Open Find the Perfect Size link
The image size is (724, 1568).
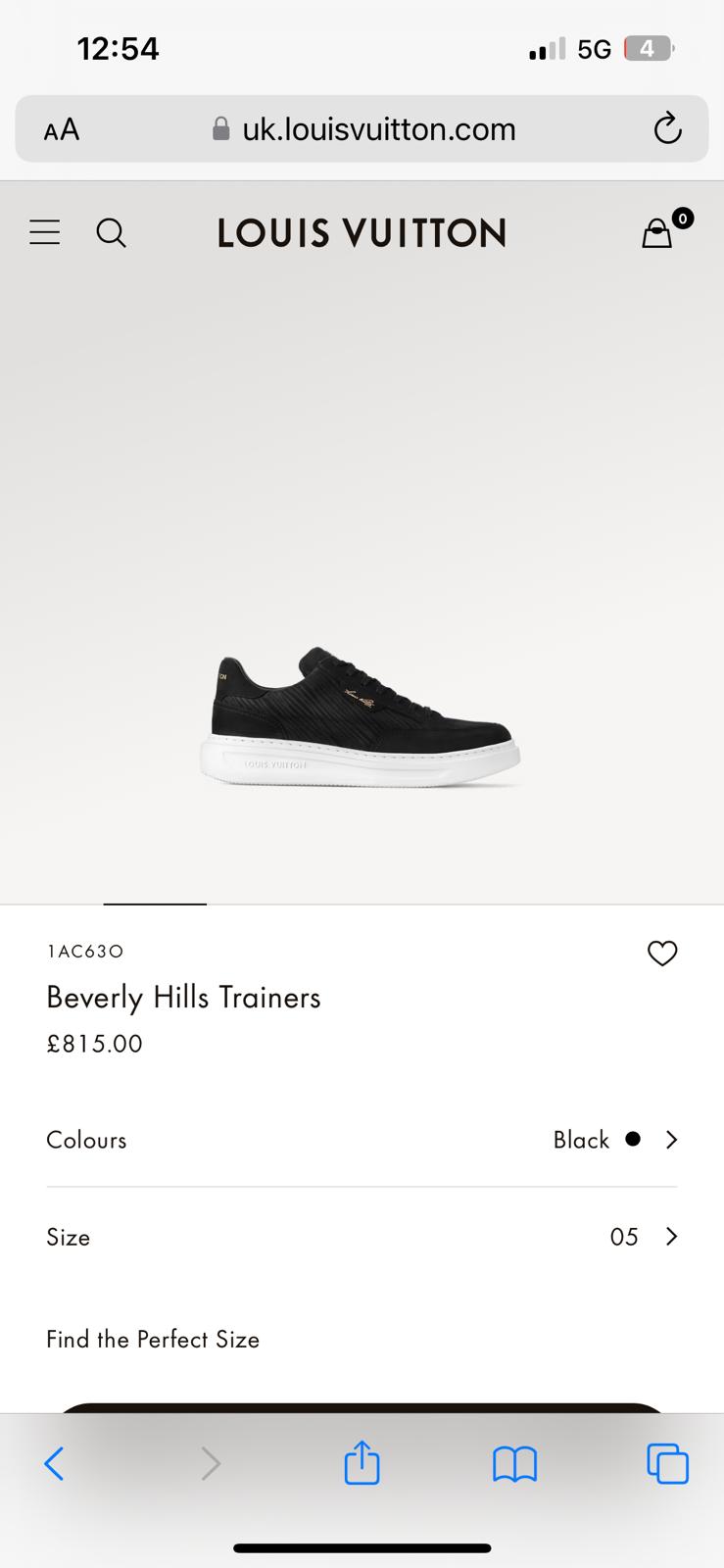pos(153,1340)
